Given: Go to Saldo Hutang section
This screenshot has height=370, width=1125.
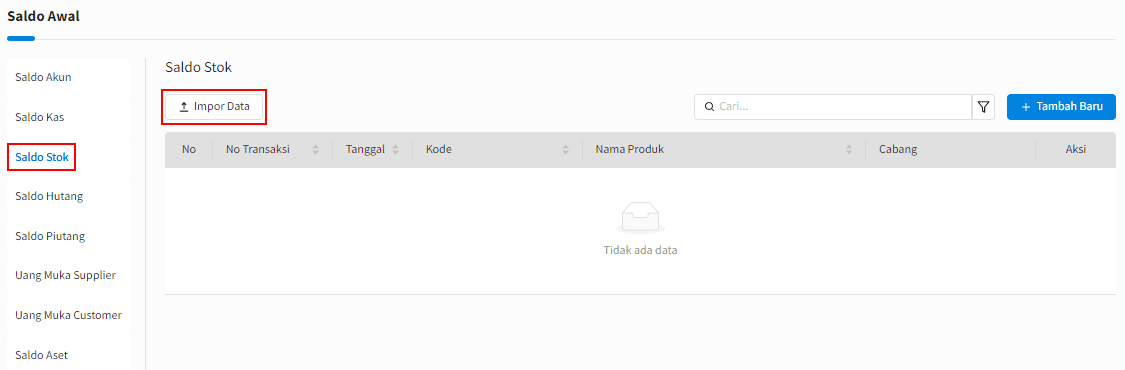Looking at the screenshot, I should pyautogui.click(x=49, y=196).
